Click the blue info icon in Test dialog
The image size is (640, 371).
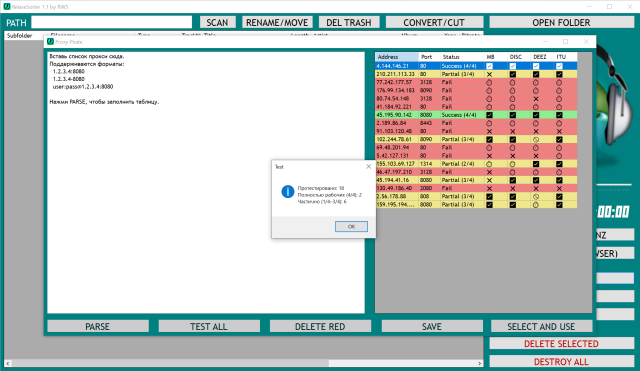[288, 191]
